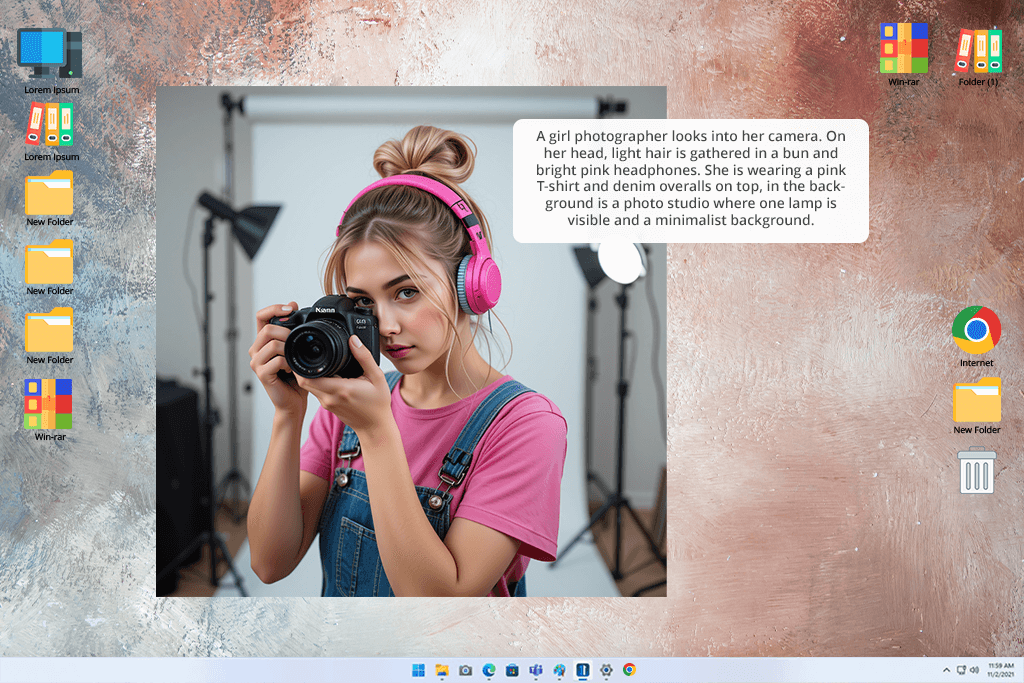Open the New Folder below the Internet icon
Image resolution: width=1024 pixels, height=683 pixels.
976,400
